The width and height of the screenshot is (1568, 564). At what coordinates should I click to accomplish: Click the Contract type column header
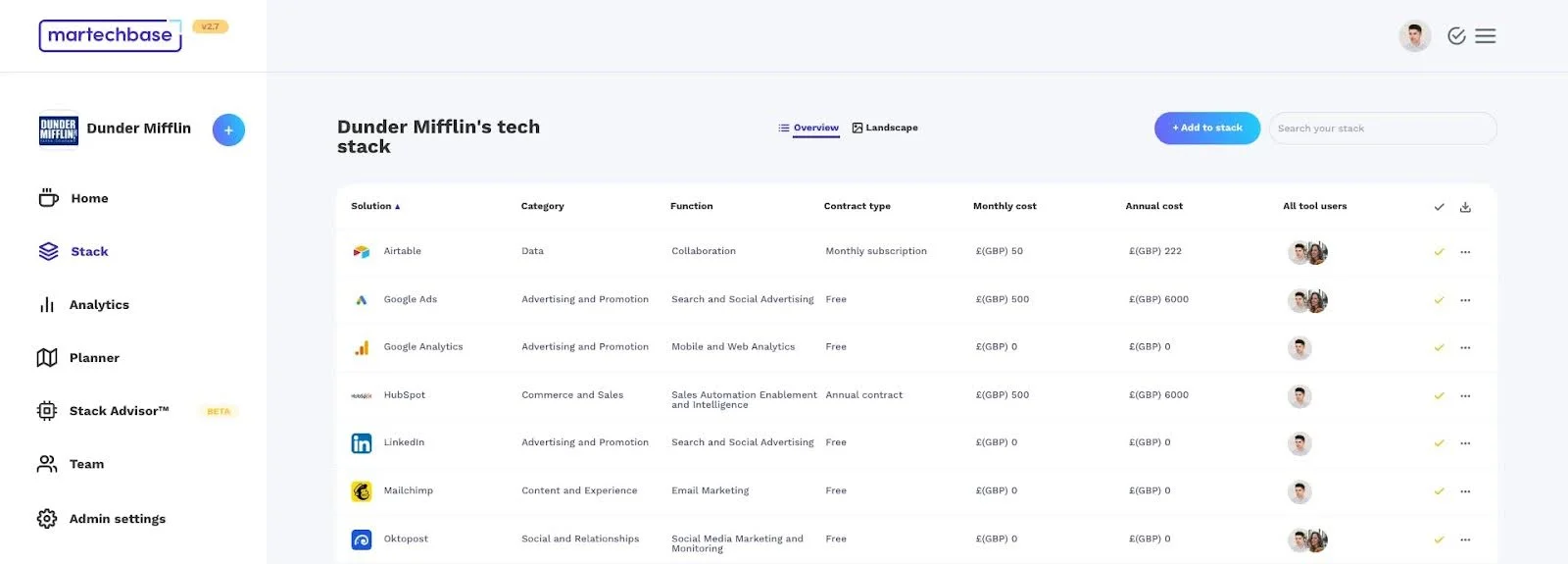pyautogui.click(x=857, y=206)
